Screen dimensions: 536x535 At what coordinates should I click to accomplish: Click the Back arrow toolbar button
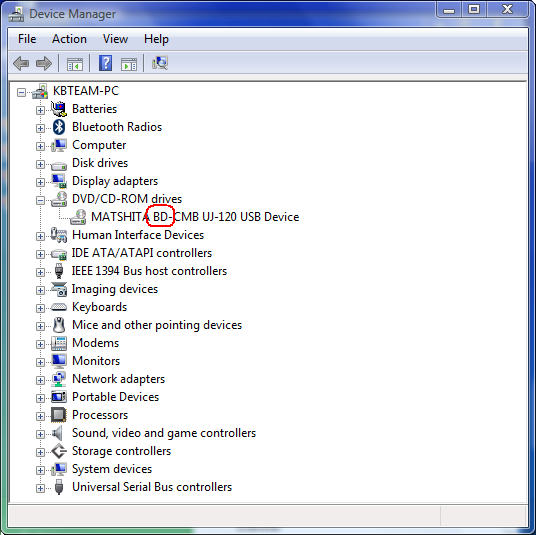21,63
